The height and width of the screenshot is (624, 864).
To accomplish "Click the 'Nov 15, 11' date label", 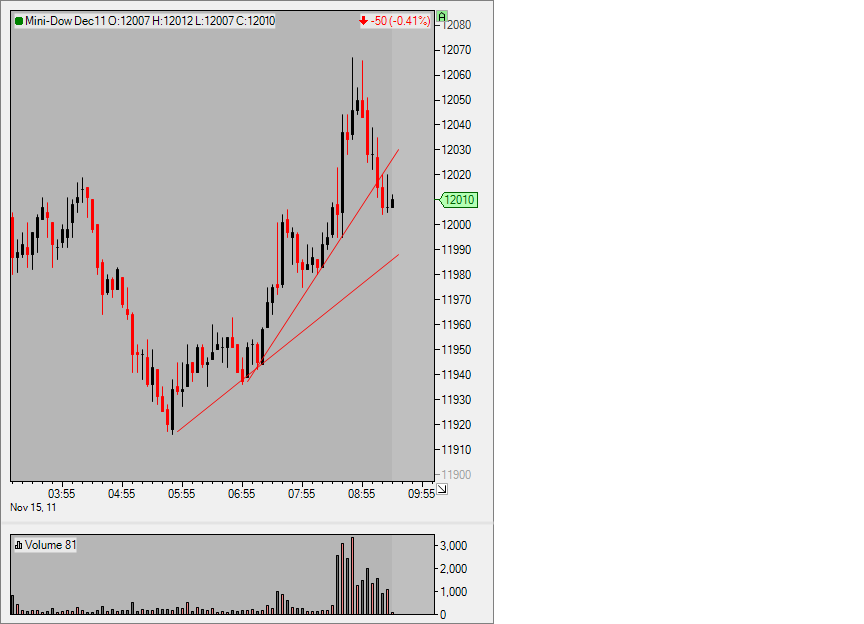I will click(33, 508).
